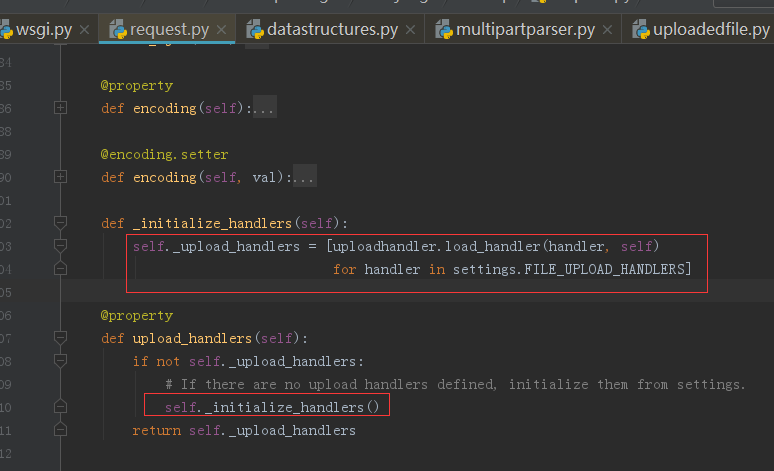Close the request.py tab

[x=222, y=30]
